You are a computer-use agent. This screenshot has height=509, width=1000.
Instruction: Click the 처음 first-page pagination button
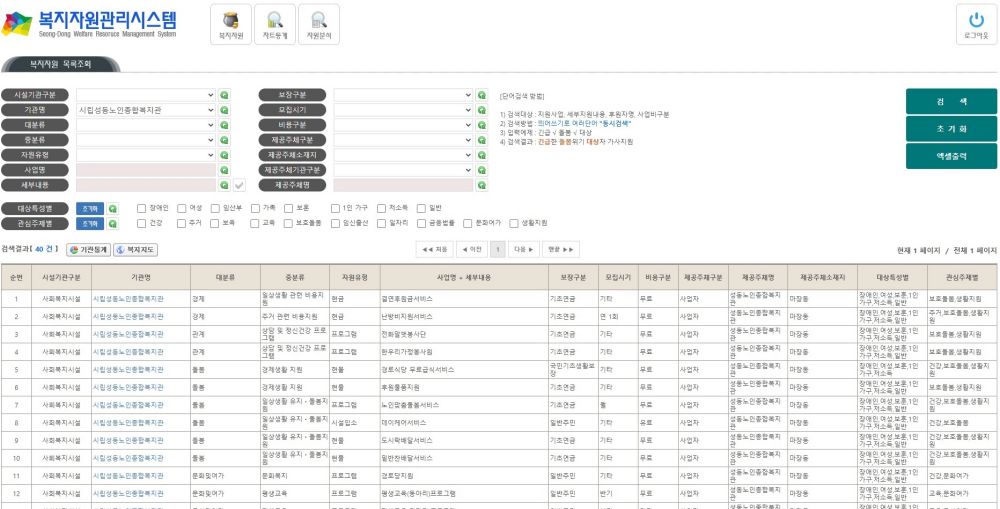pyautogui.click(x=434, y=249)
